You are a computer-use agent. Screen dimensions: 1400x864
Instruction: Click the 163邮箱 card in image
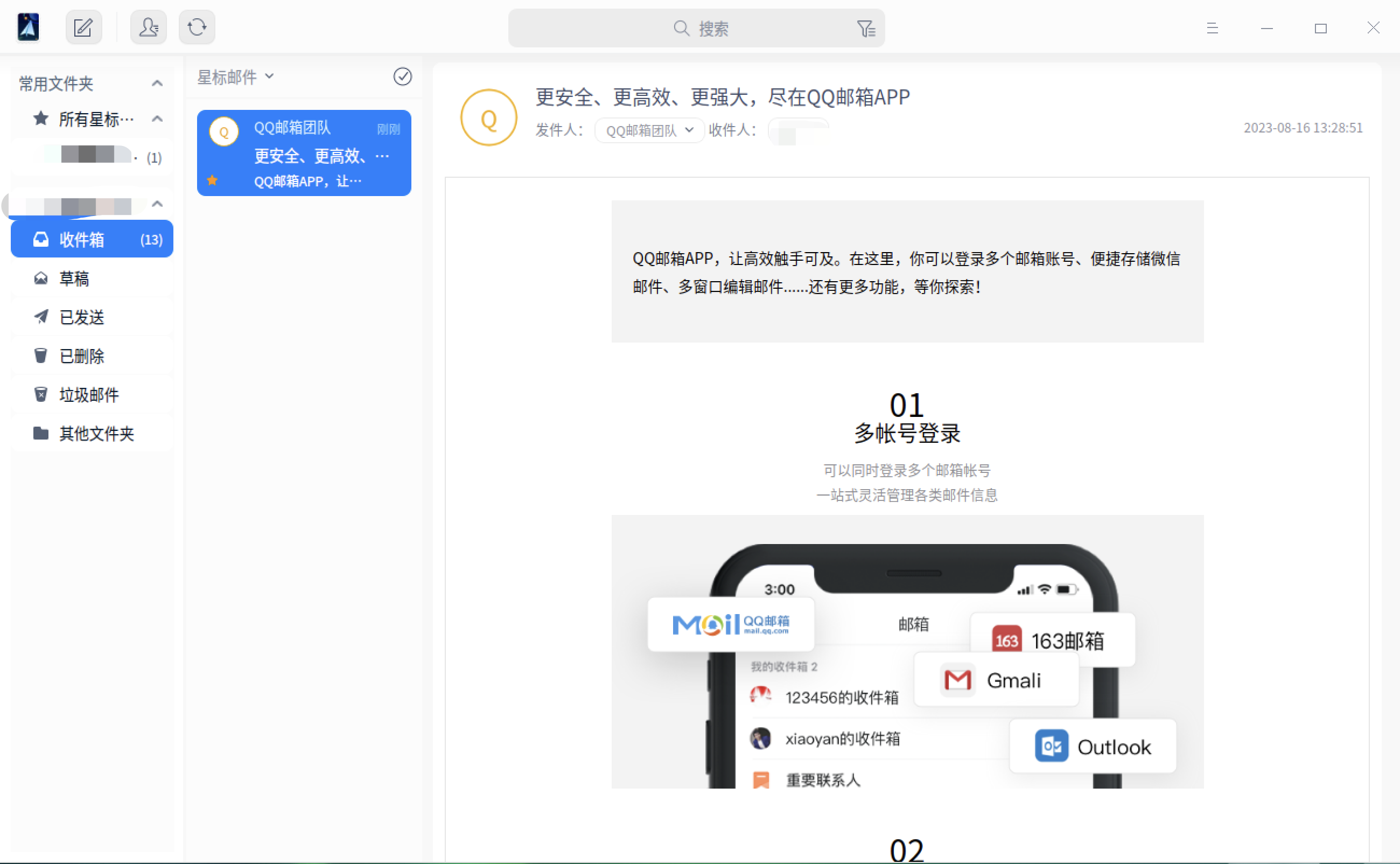tap(1053, 639)
